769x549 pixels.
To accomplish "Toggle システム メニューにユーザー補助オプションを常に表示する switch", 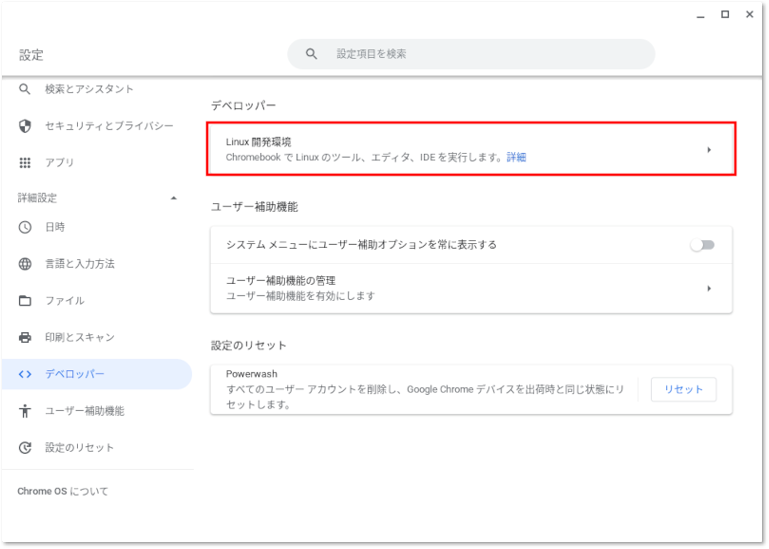I will [702, 245].
